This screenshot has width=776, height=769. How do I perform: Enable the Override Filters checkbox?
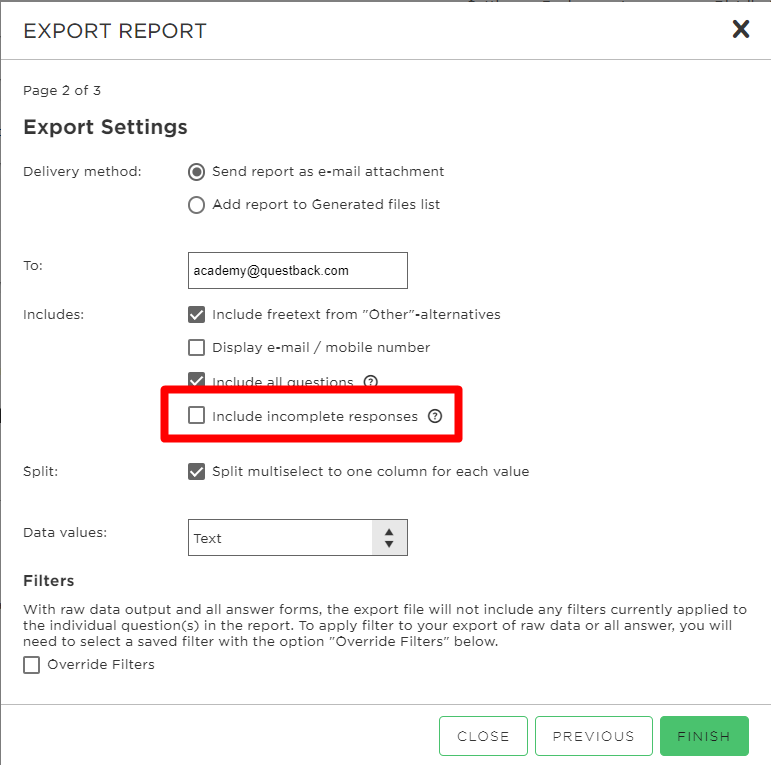(x=32, y=665)
